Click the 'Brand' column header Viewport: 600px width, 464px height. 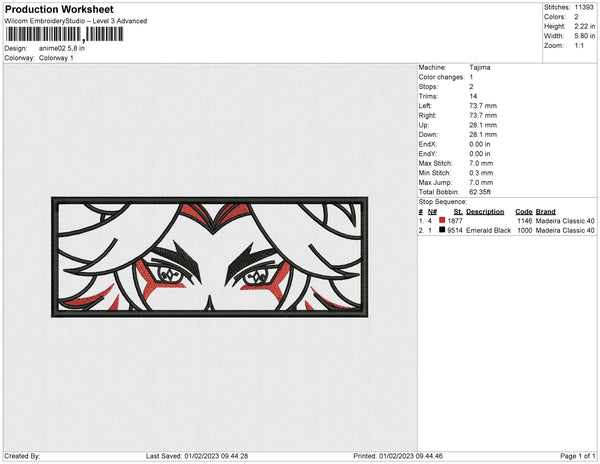point(545,212)
